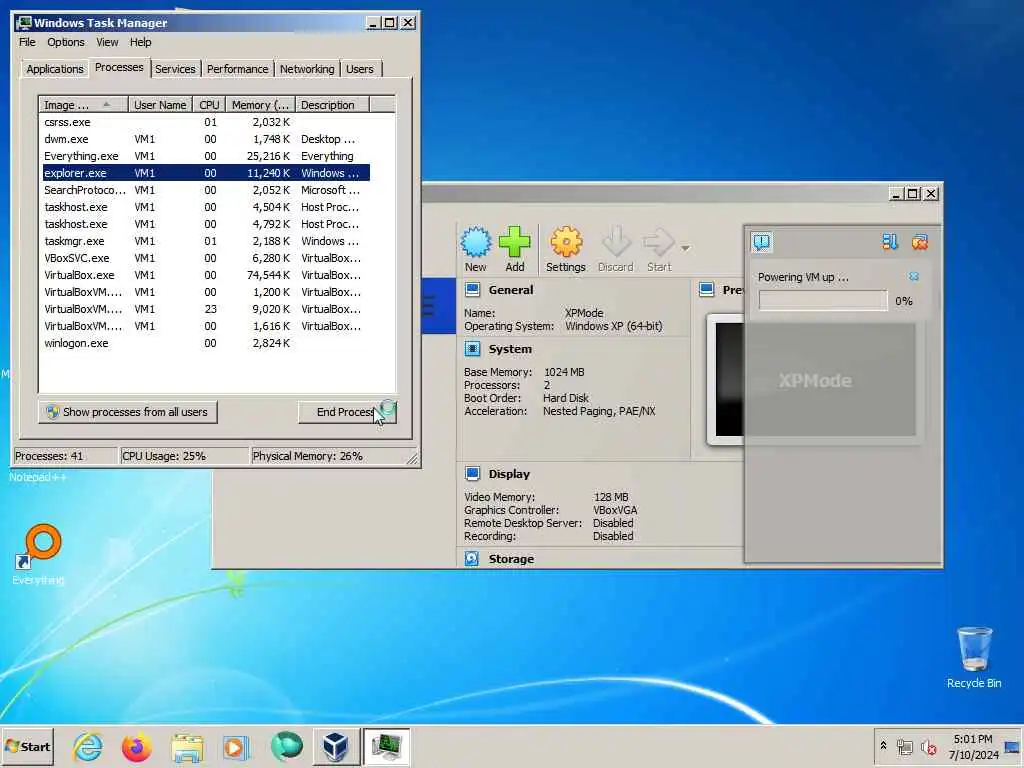Screen dimensions: 1024x768
Task: Click Show processes from all users button
Action: click(128, 412)
